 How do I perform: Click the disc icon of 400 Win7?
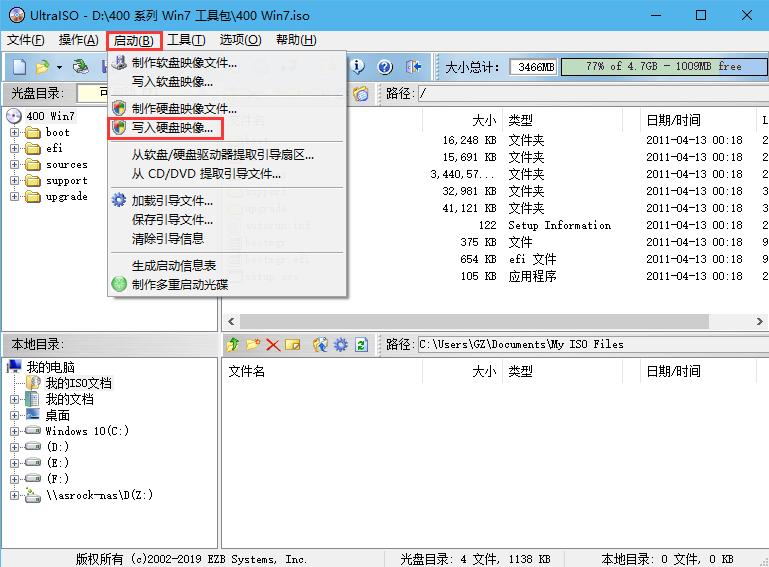point(14,116)
